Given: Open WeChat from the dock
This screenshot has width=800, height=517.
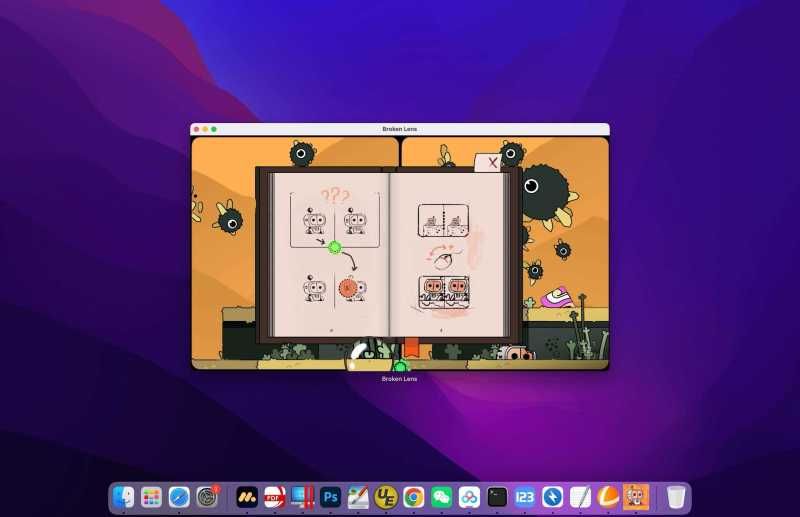Looking at the screenshot, I should click(x=441, y=497).
